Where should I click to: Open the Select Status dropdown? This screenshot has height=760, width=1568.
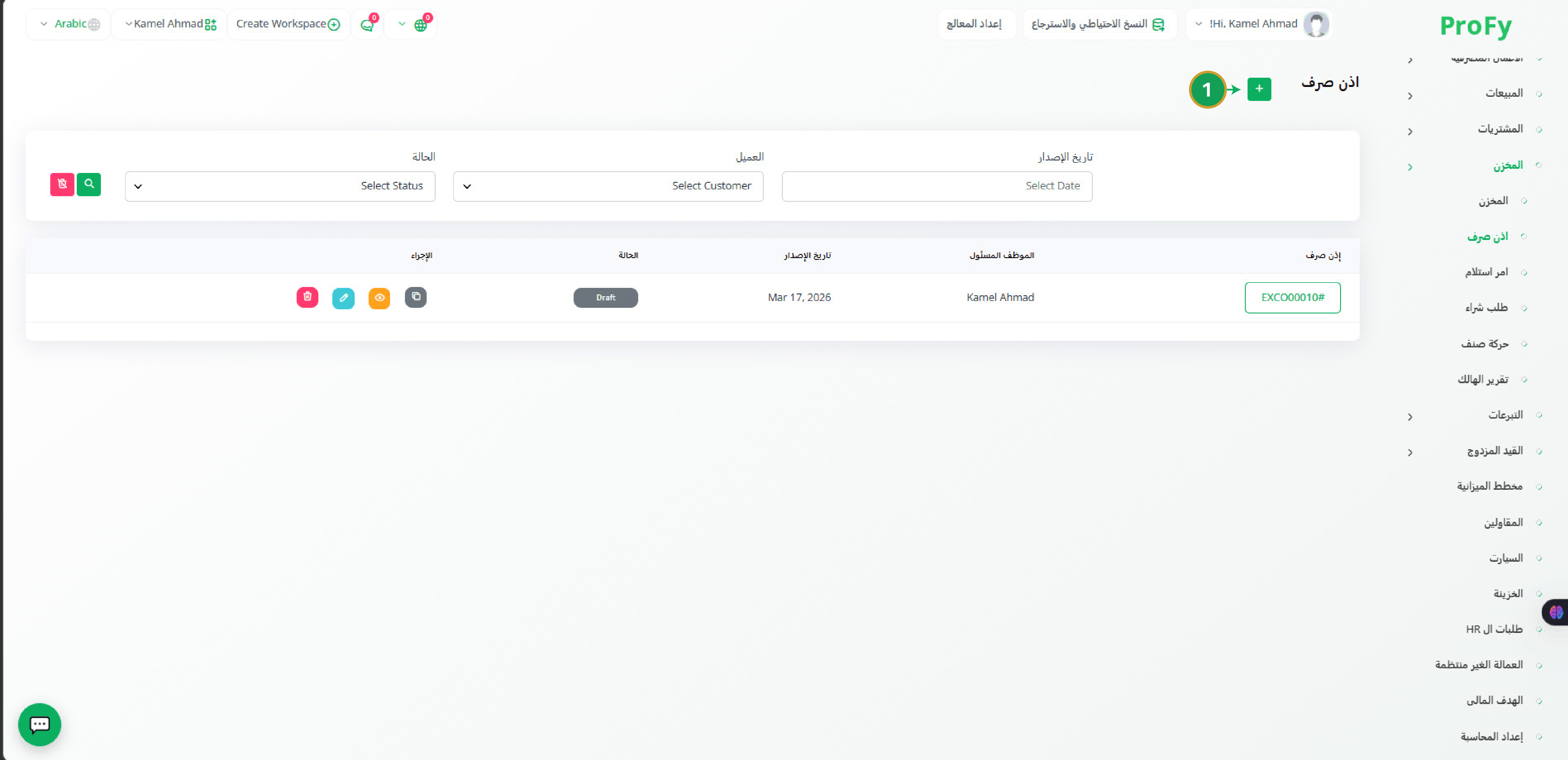point(280,186)
